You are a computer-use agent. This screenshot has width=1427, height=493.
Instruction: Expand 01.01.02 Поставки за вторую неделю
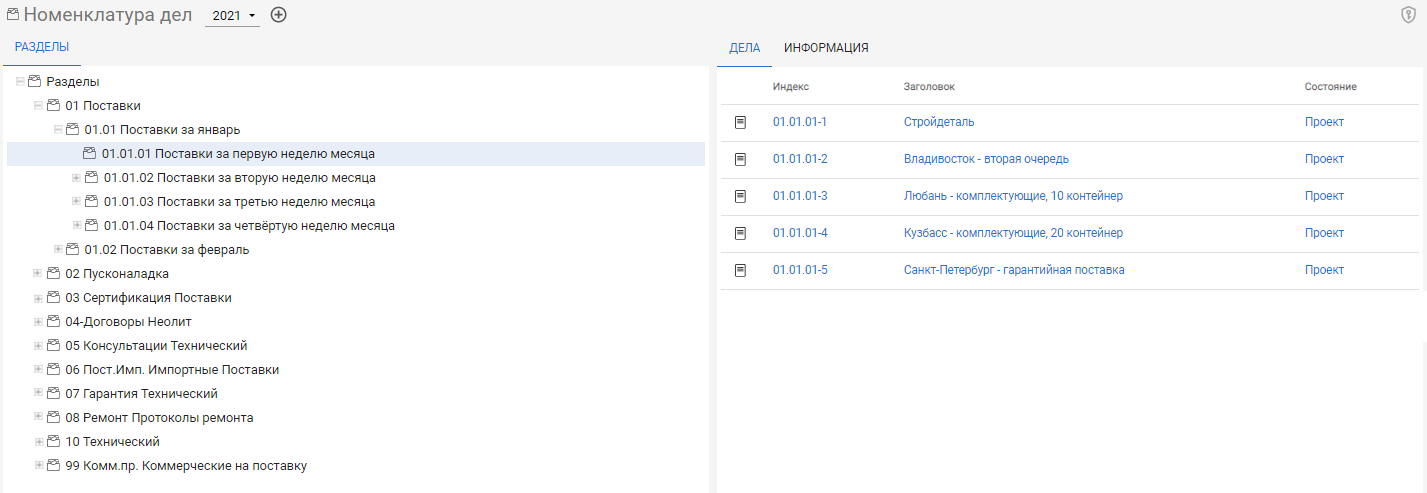click(x=76, y=178)
